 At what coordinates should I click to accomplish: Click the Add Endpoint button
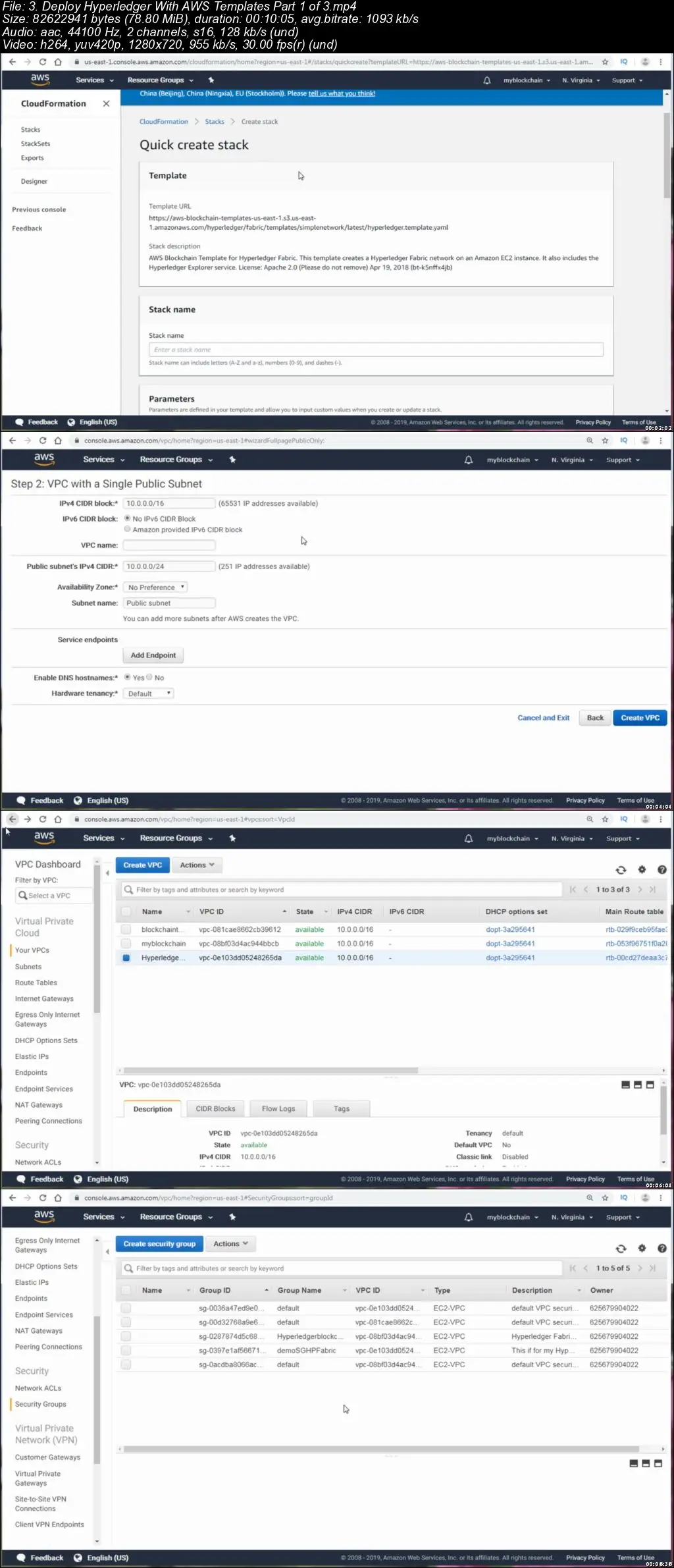click(x=153, y=655)
